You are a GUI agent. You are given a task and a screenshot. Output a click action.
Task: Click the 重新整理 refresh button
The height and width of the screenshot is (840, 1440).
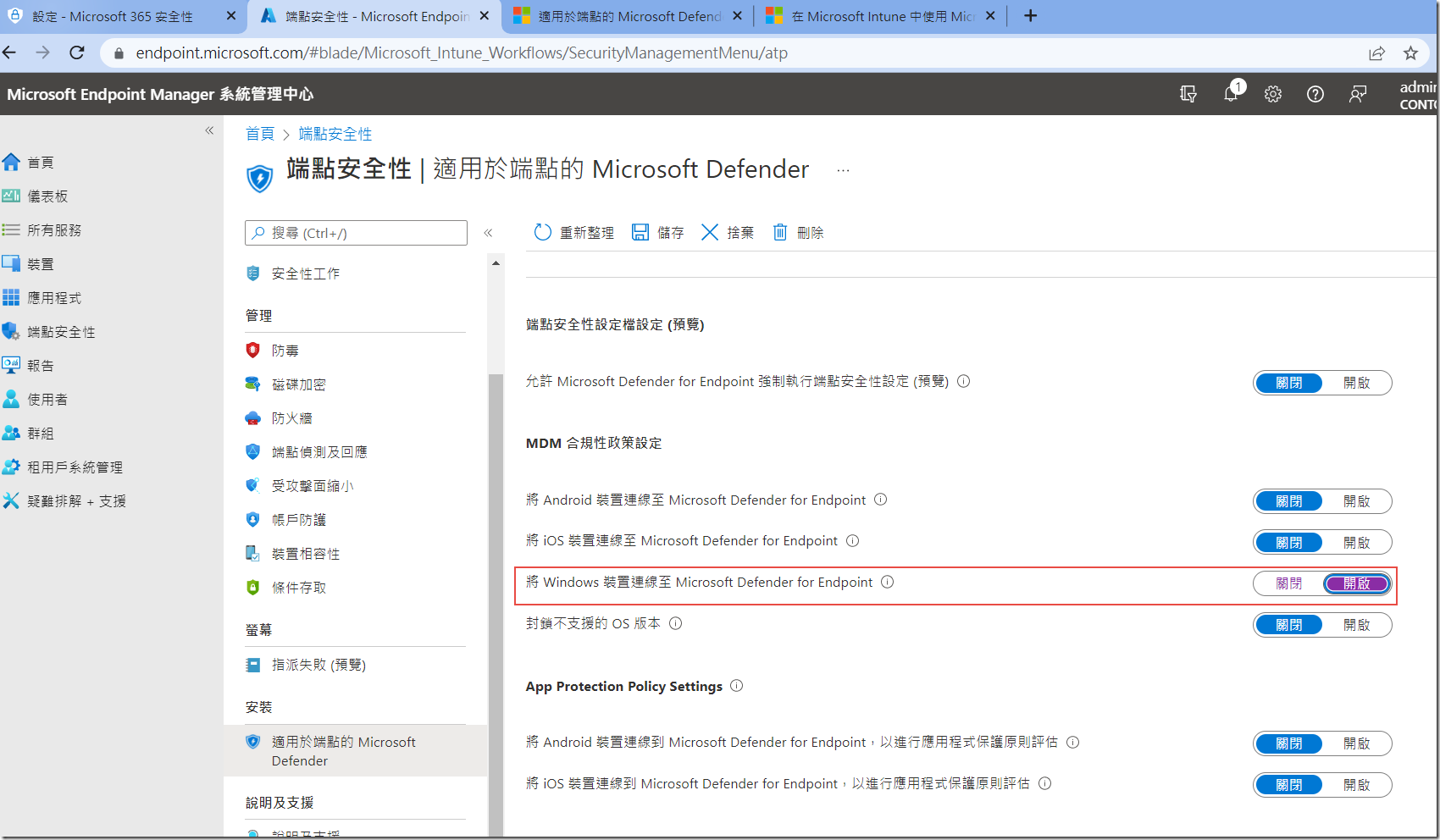point(573,232)
